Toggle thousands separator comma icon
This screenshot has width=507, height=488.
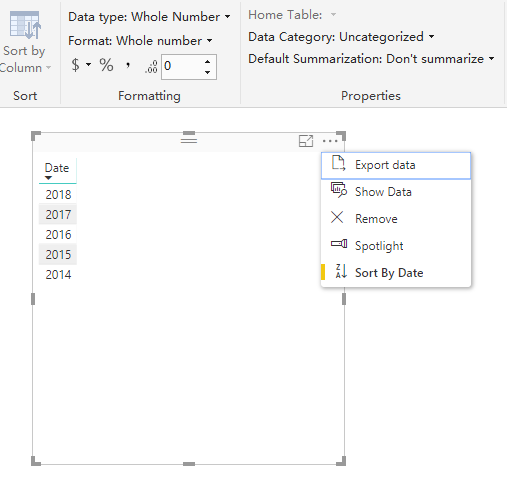[x=128, y=64]
